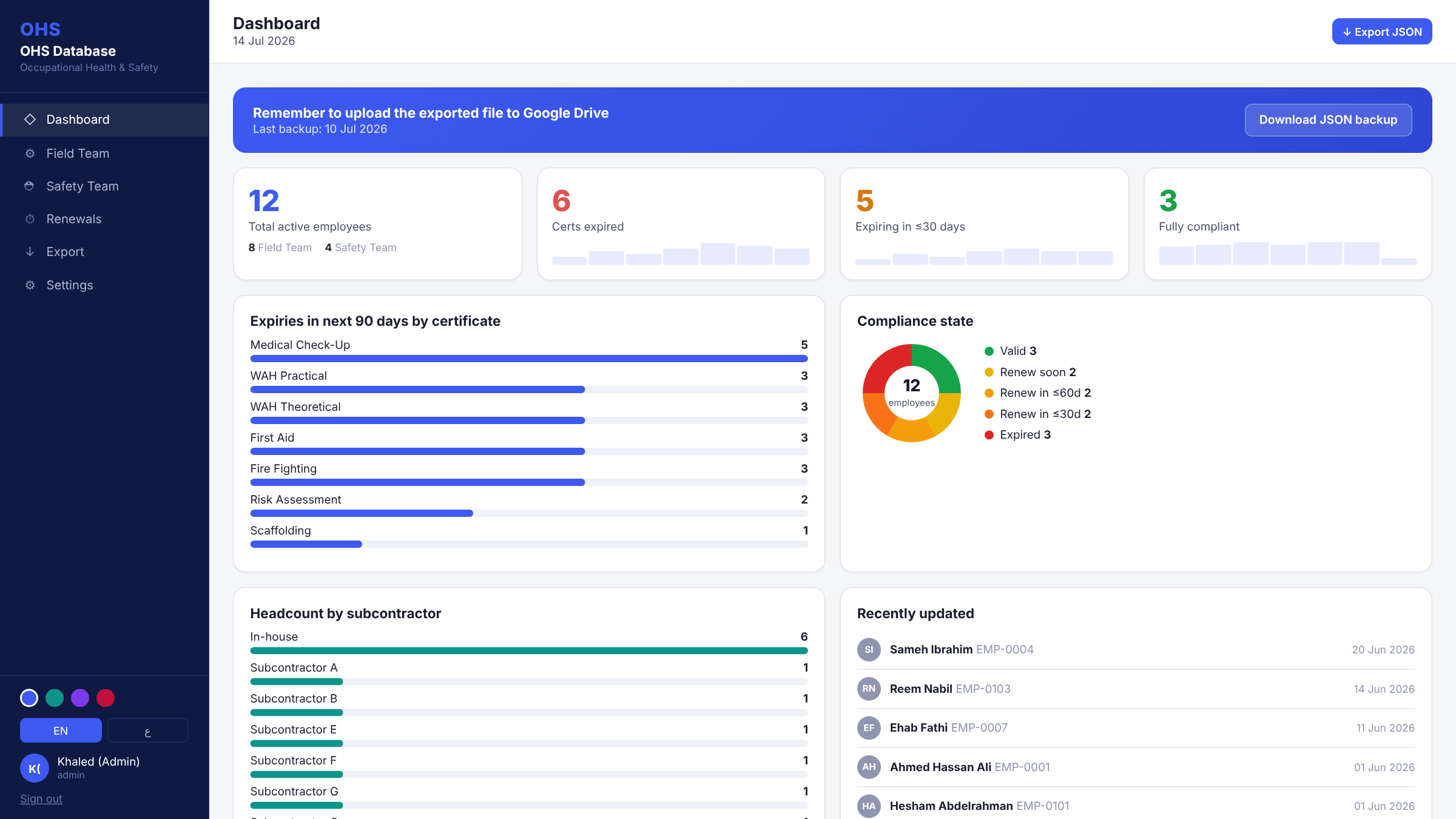Click Ahmed Hassan Ali's AH avatar
Image resolution: width=1456 pixels, height=819 pixels.
click(x=869, y=767)
